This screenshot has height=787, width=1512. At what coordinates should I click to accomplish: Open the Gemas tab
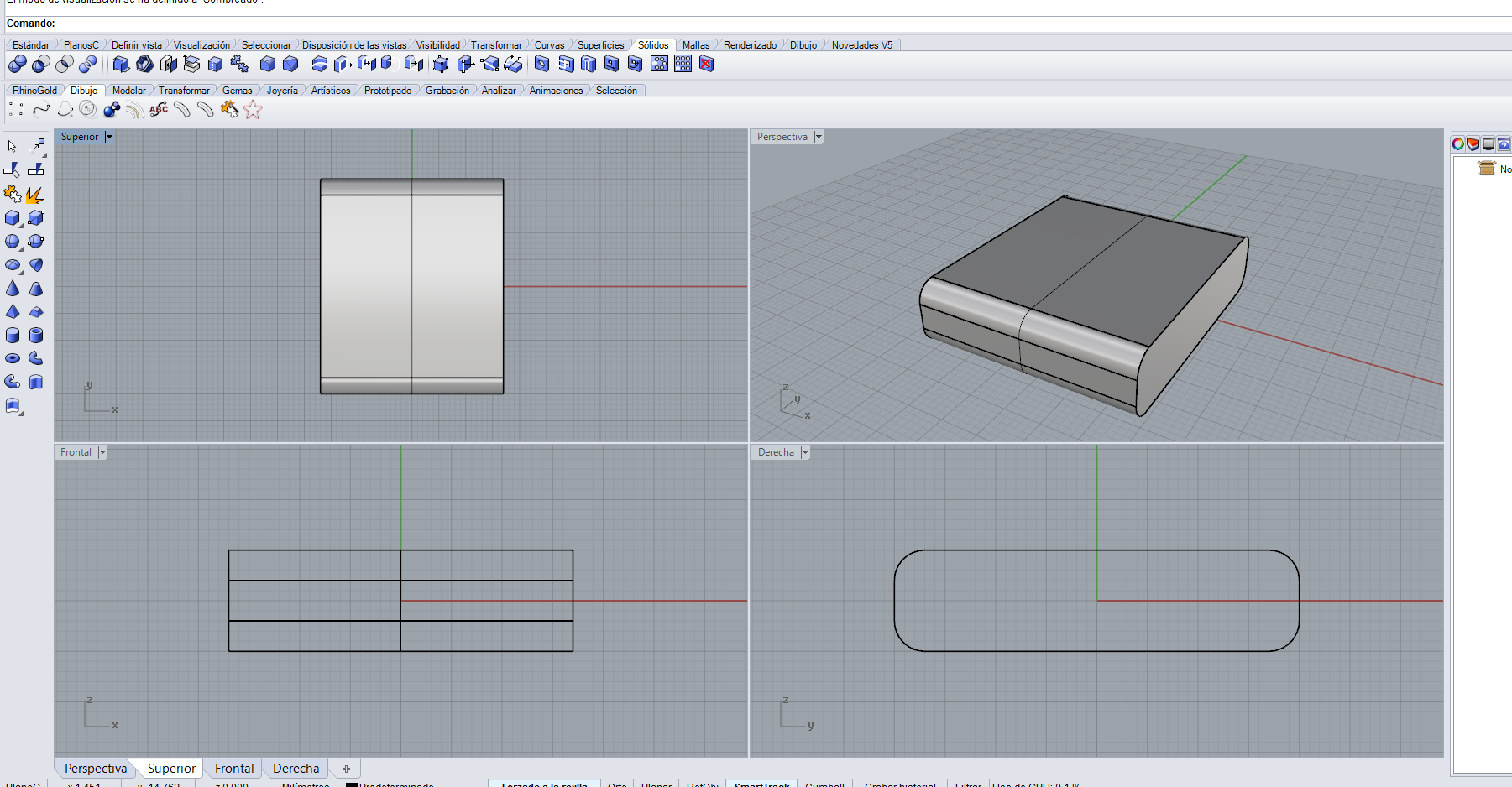click(238, 91)
